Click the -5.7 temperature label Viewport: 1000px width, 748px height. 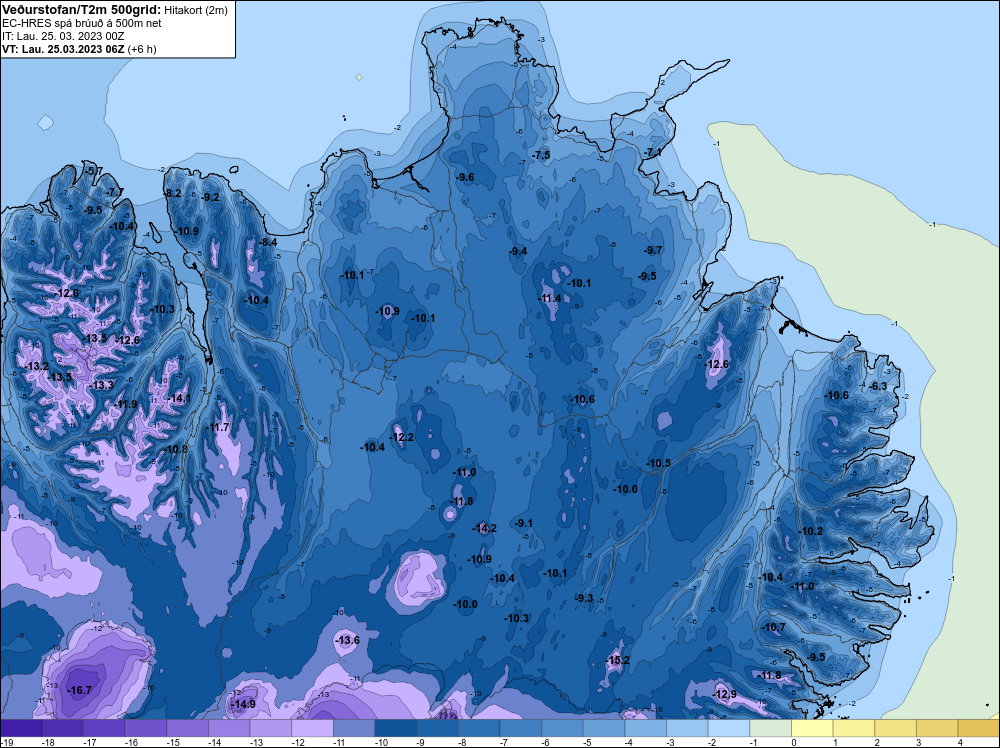94,171
